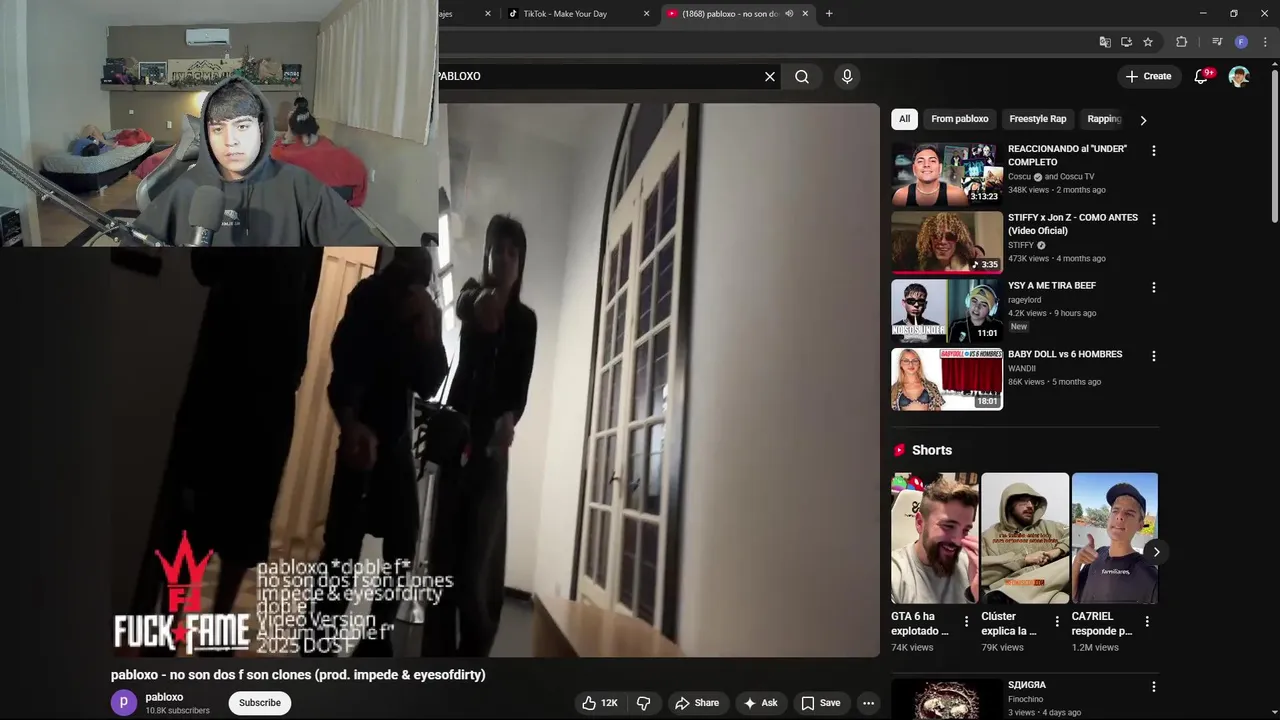
Task: Open BABY DOLL vs 6 HOMBRES thumbnail
Action: pyautogui.click(x=947, y=379)
